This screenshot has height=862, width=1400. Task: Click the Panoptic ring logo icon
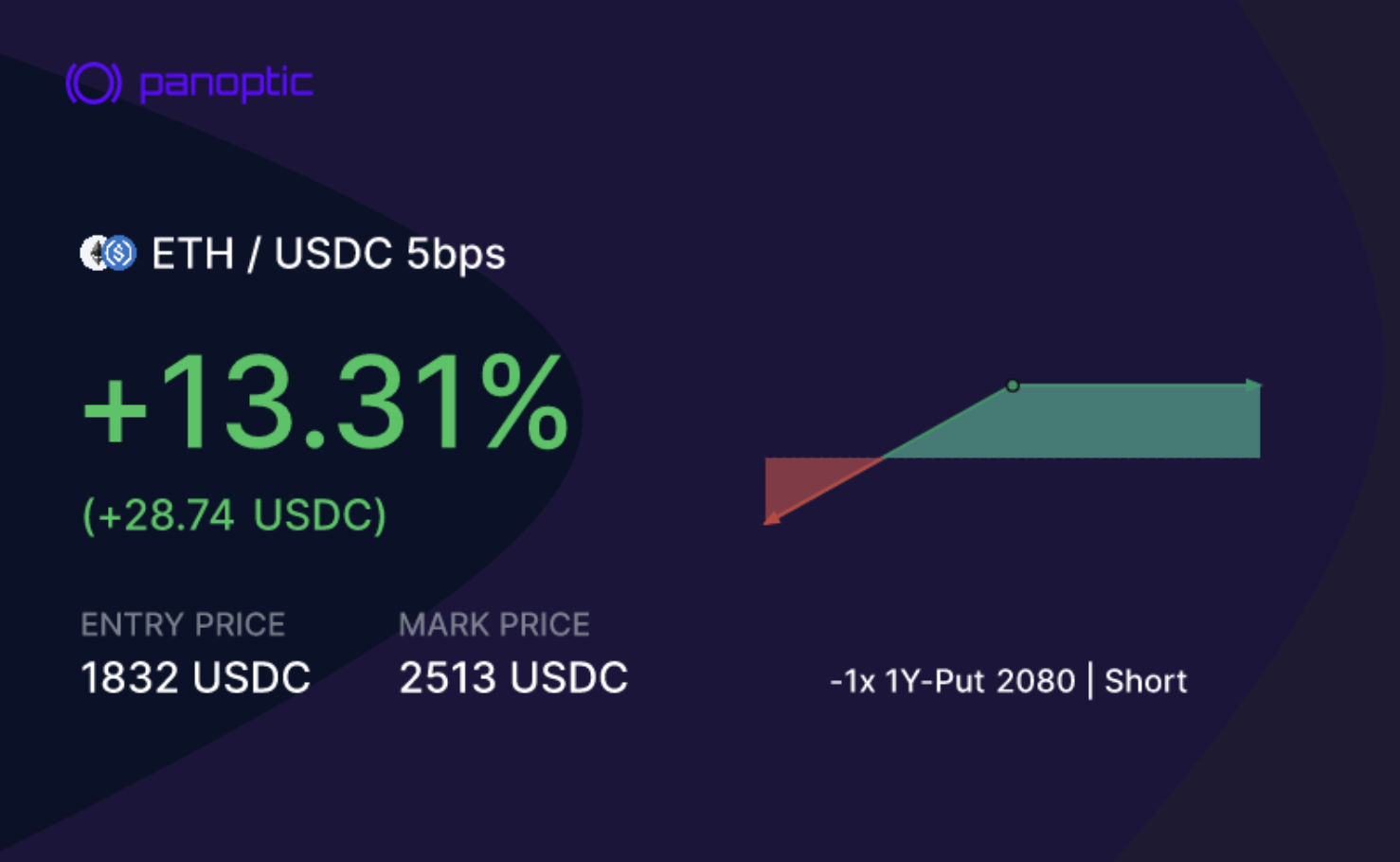94,83
